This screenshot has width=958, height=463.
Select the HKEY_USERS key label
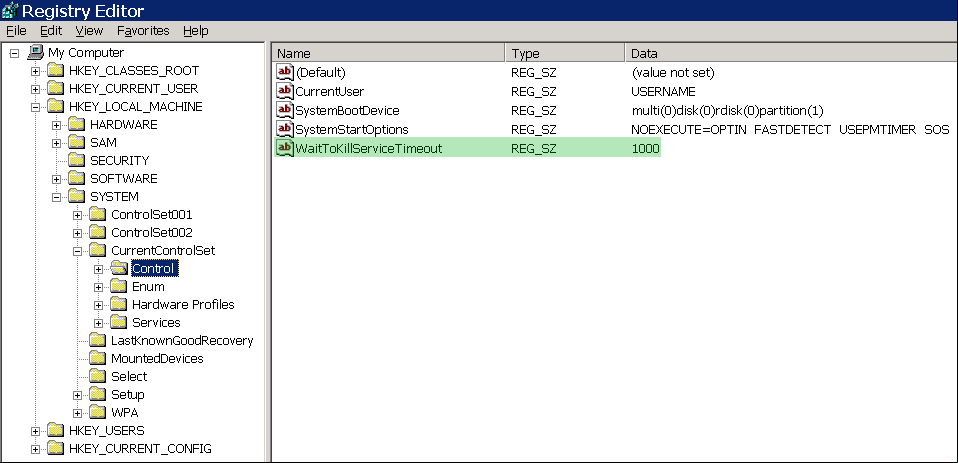click(x=107, y=431)
